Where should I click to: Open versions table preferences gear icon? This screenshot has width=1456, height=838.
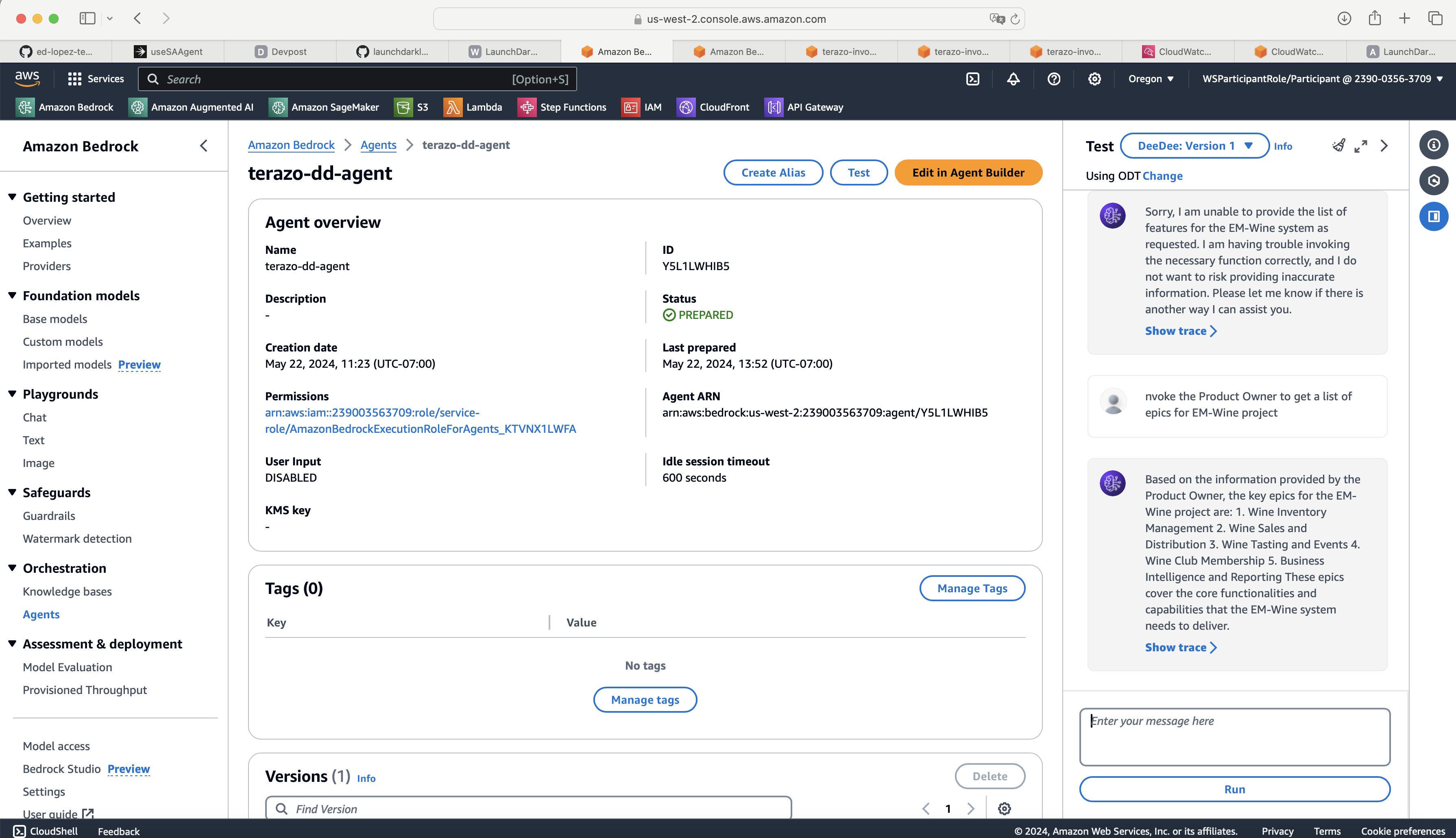(x=1005, y=809)
